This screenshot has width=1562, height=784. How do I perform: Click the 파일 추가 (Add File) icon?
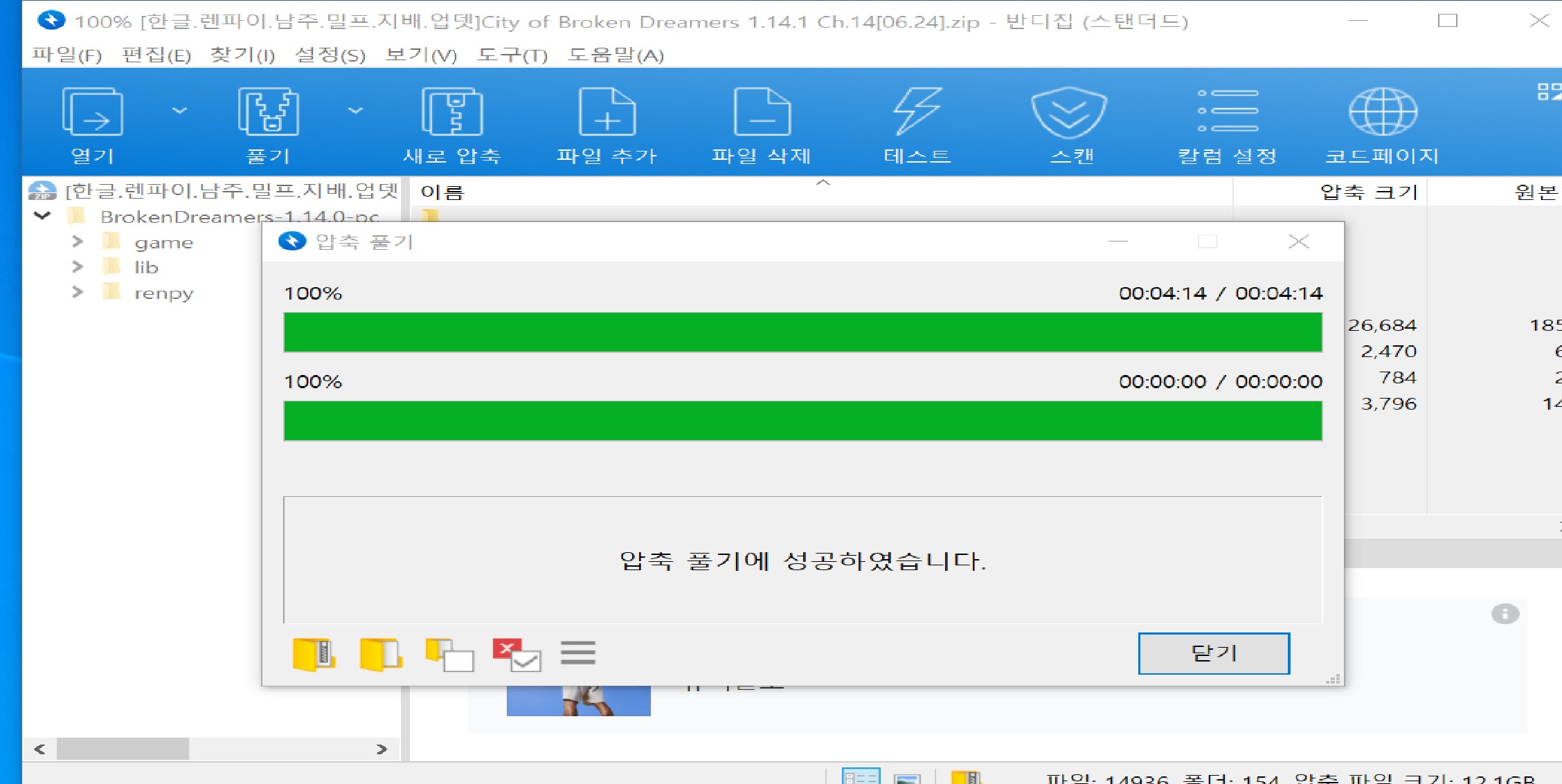[x=607, y=112]
